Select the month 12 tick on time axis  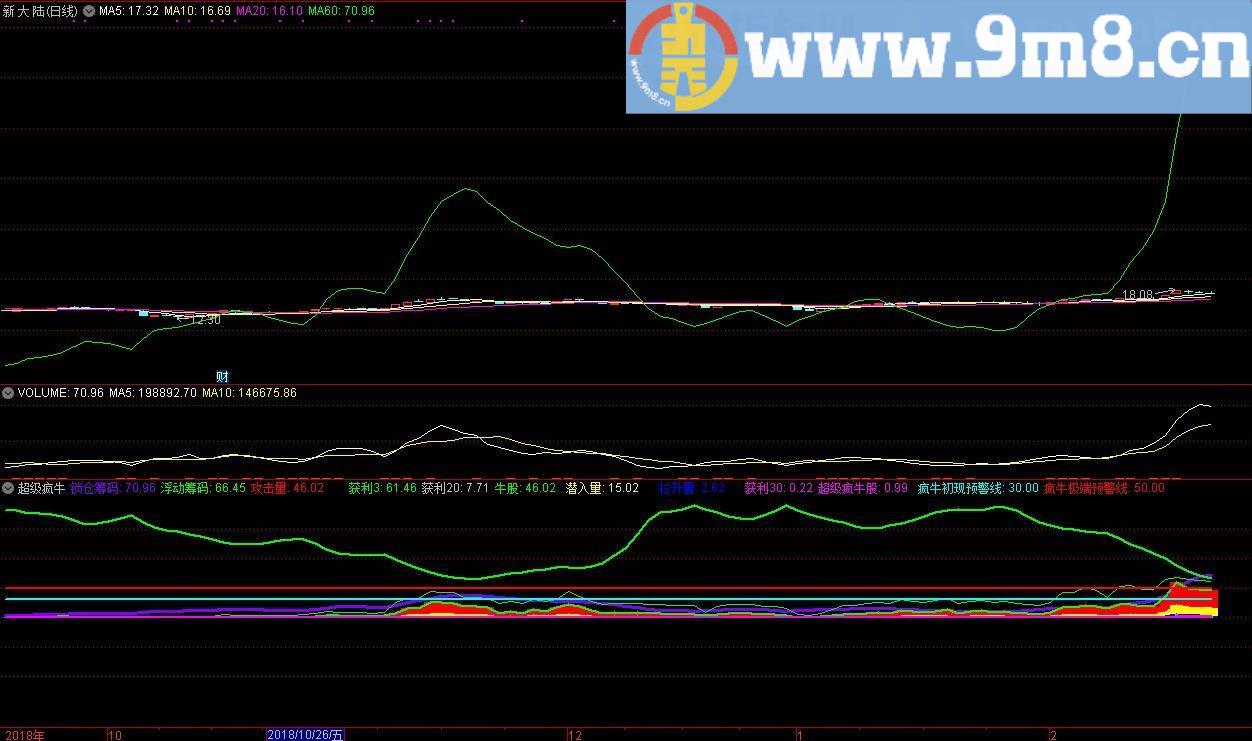point(574,735)
